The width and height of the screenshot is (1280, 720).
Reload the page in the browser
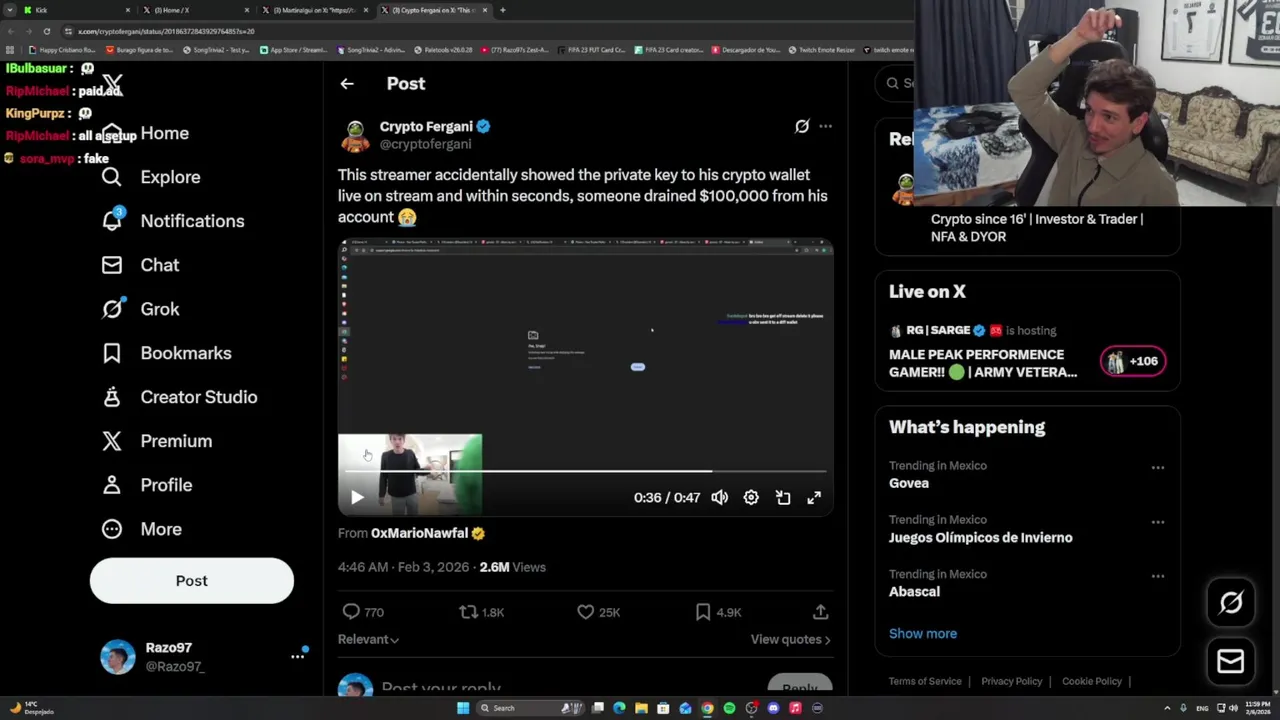(46, 31)
